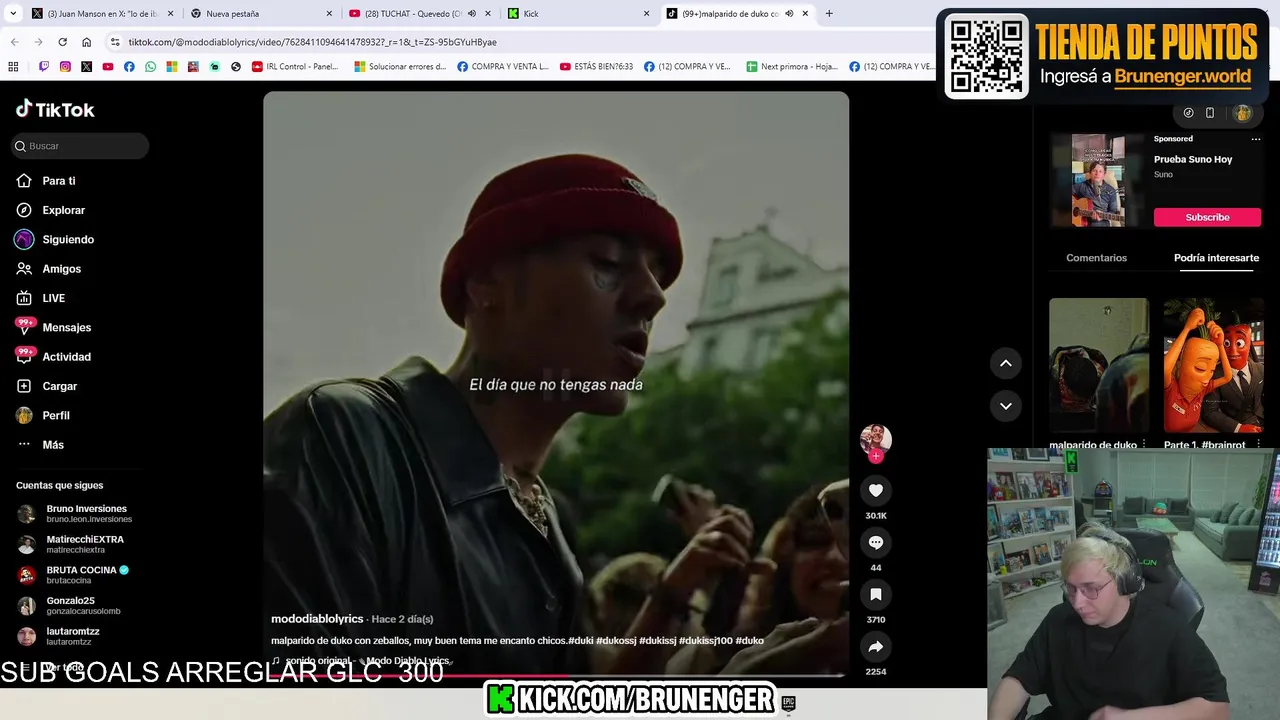
Task: Follow author via red plus badge
Action: [x=876, y=457]
